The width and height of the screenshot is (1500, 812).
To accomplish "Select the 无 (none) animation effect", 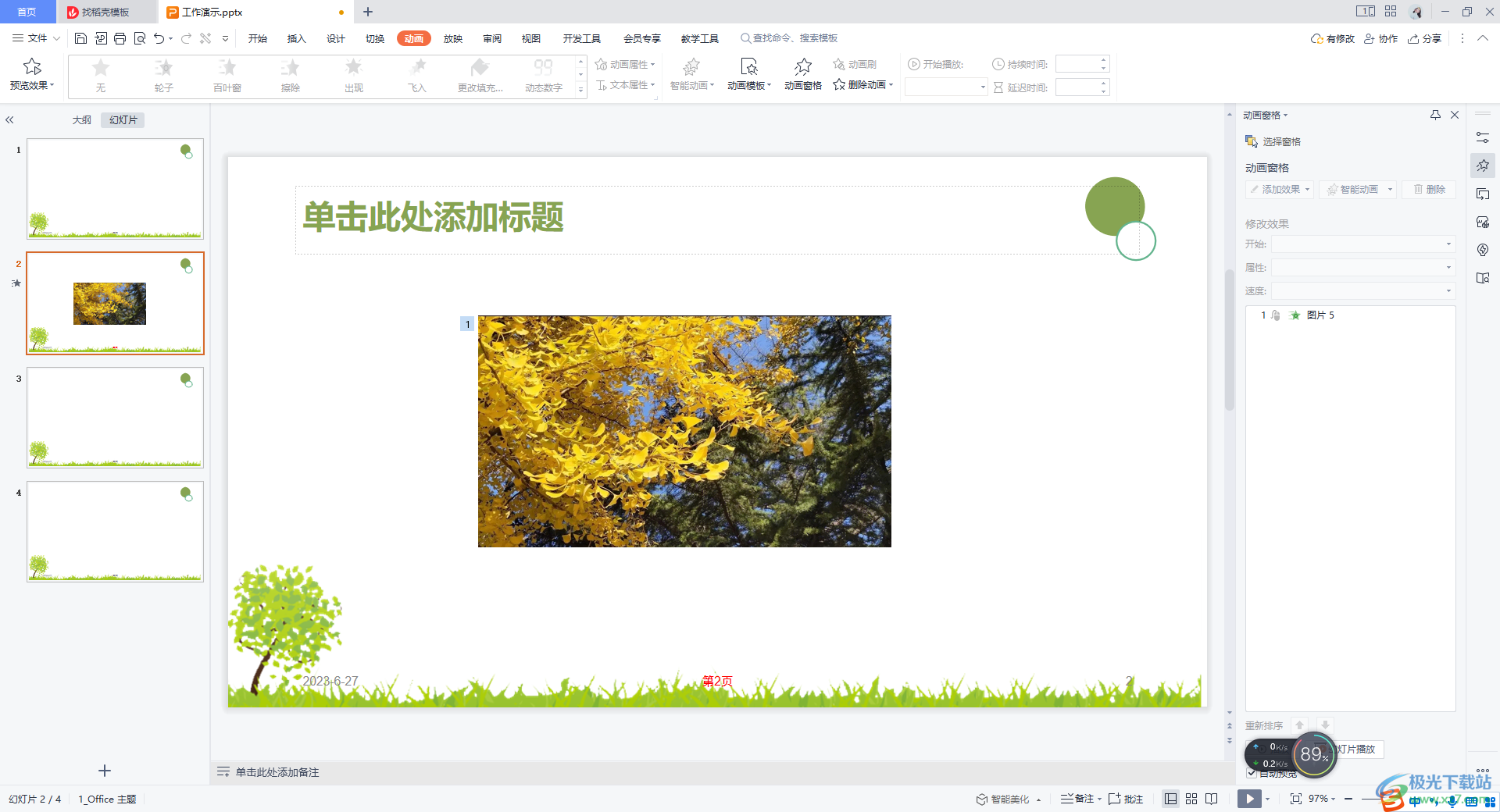I will click(101, 76).
